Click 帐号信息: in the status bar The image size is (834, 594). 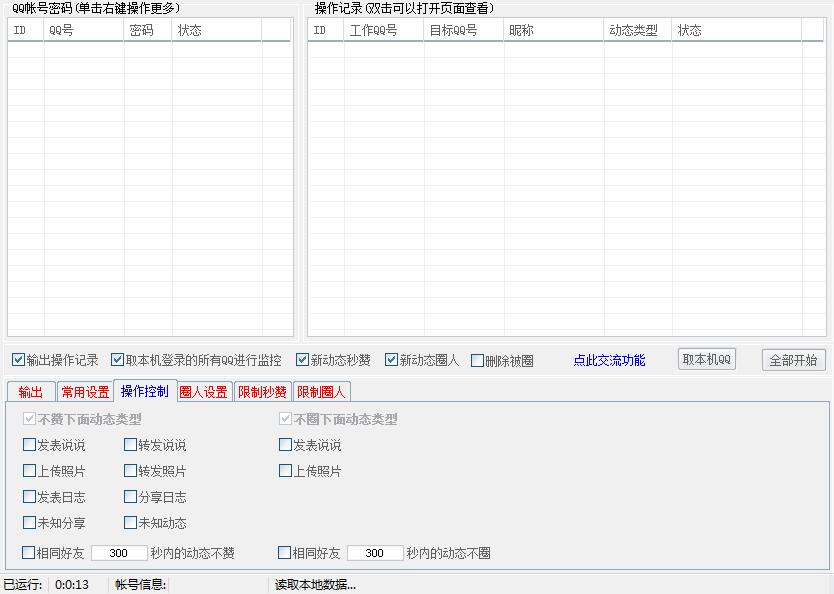pos(140,585)
